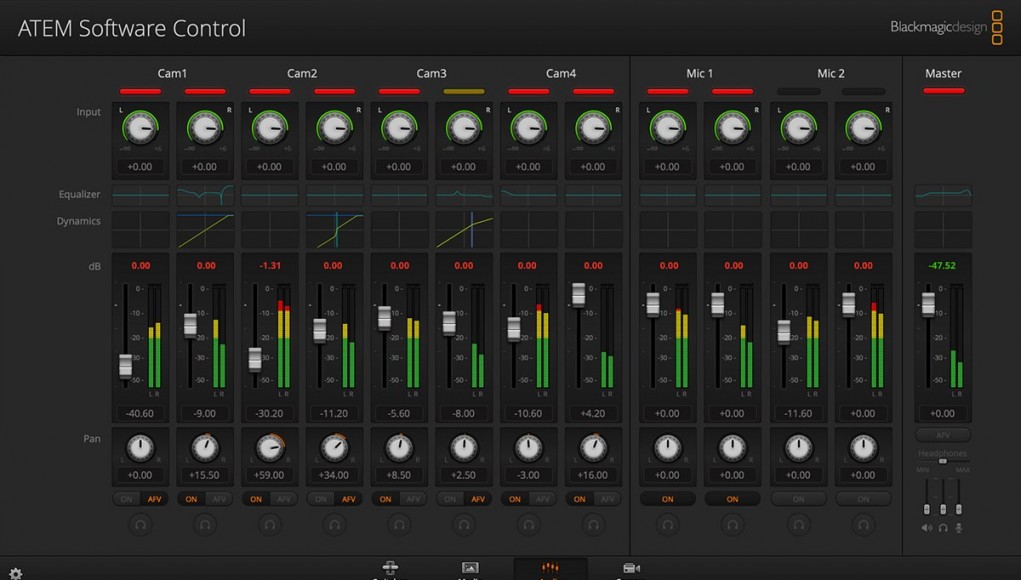Viewport: 1021px width, 580px height.
Task: Click the +16.00 pan value field
Action: click(x=593, y=475)
